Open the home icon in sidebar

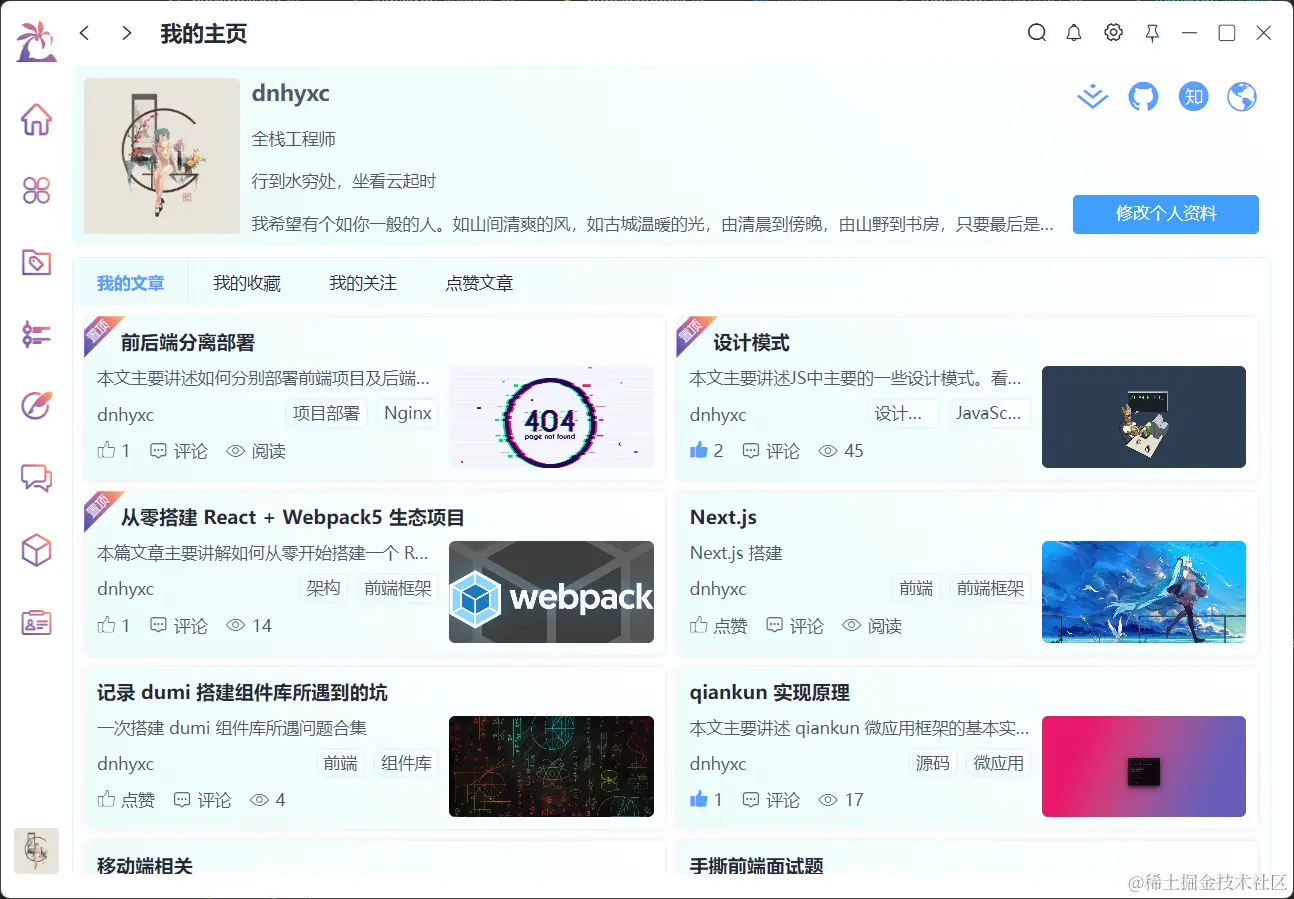[x=36, y=120]
